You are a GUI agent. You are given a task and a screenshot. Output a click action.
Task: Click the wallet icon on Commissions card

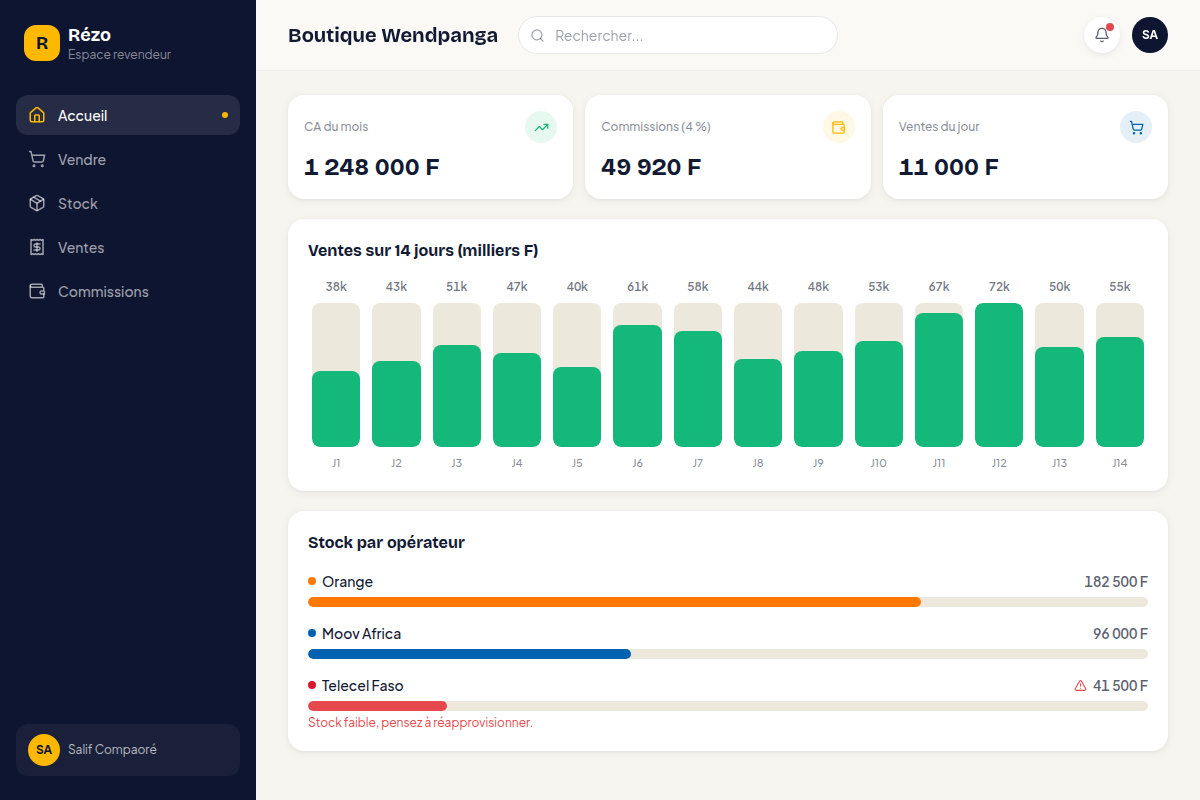tap(838, 127)
